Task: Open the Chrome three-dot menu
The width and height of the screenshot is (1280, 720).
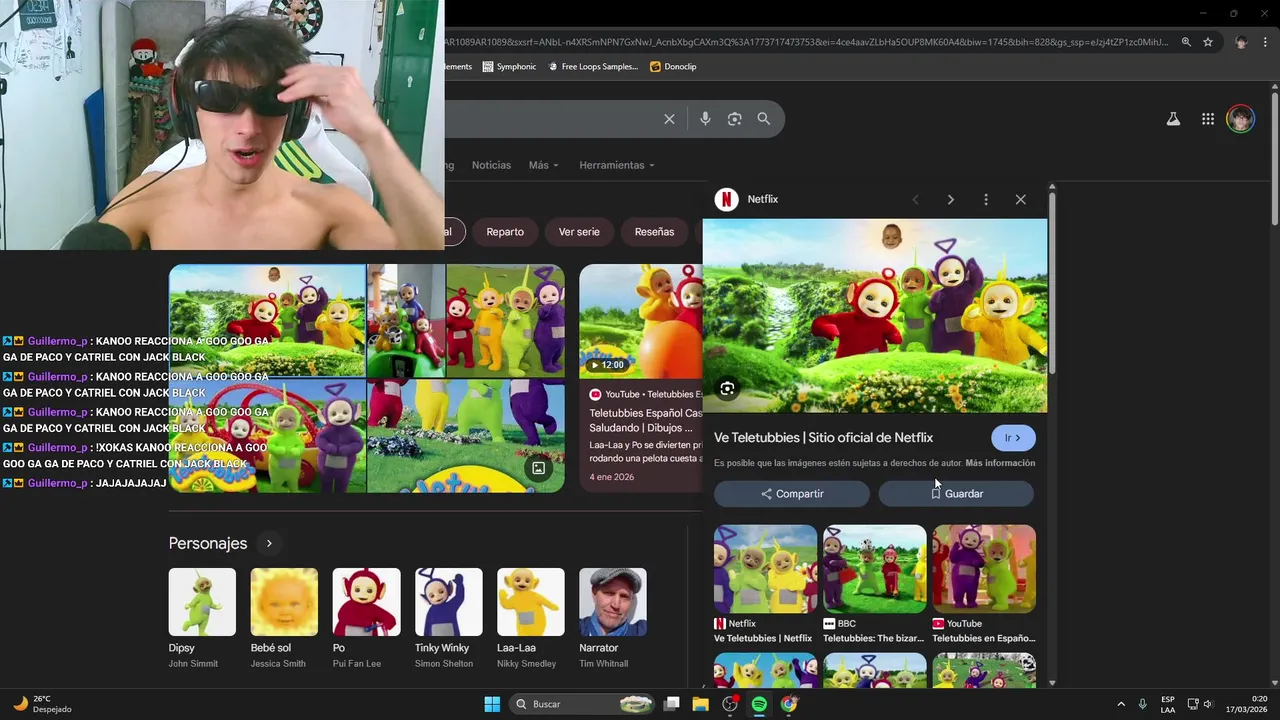Action: tap(1264, 42)
